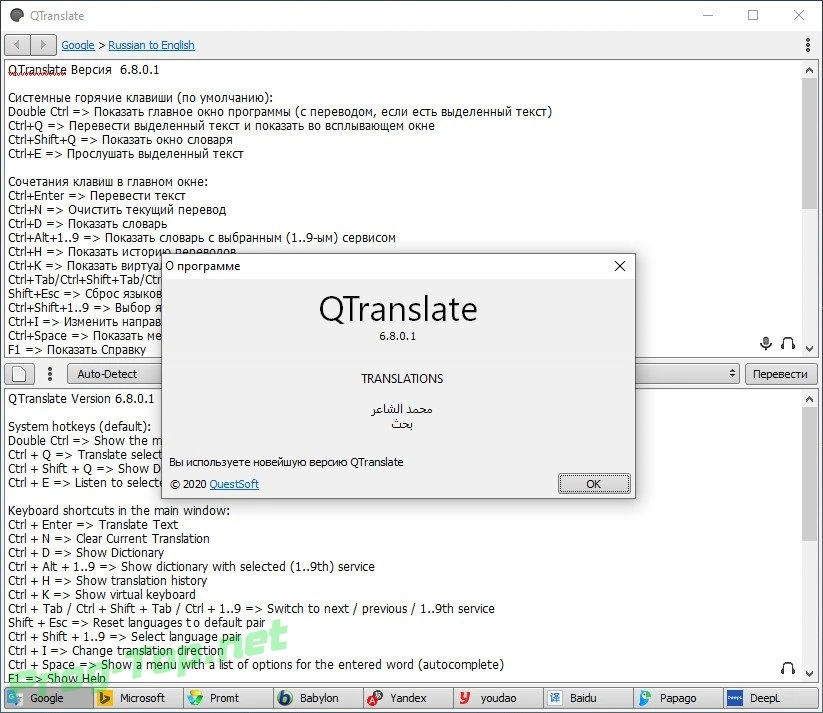This screenshot has height=713, width=823.
Task: Click OK in the about dialog
Action: [594, 484]
